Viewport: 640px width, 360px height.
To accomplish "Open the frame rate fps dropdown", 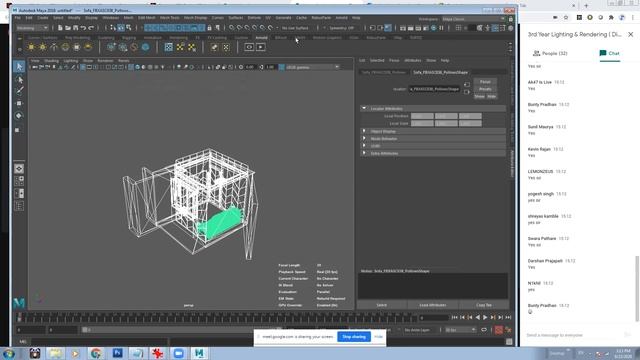I will 460,330.
